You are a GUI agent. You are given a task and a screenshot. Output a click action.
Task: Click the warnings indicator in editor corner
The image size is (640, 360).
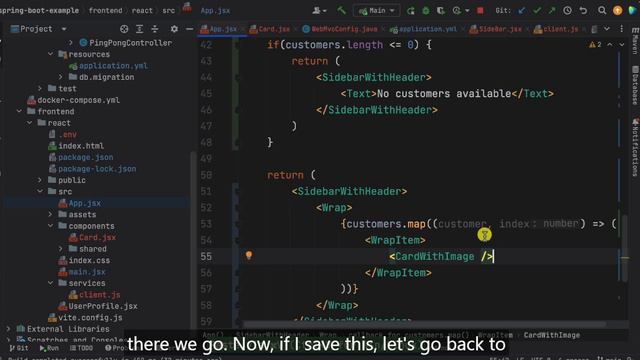click(595, 44)
